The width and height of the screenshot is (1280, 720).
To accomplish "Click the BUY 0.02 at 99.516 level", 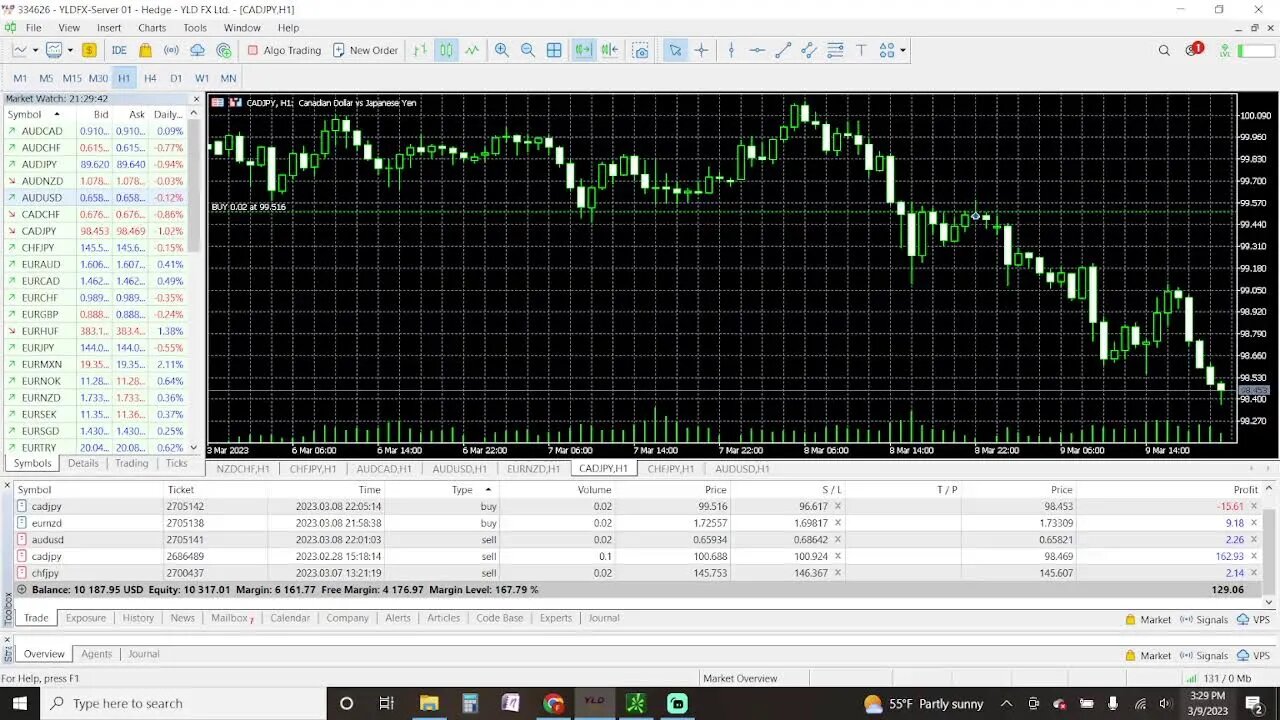I will pyautogui.click(x=249, y=207).
